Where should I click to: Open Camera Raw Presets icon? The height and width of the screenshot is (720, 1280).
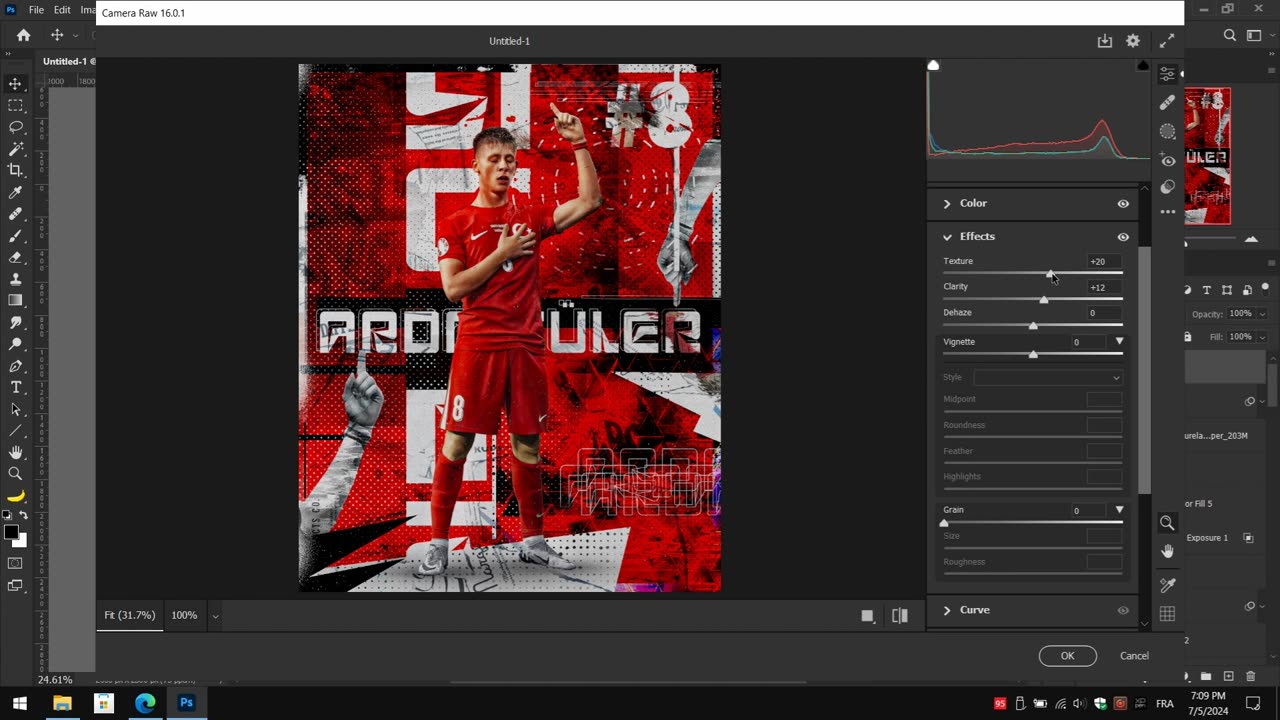point(1167,187)
